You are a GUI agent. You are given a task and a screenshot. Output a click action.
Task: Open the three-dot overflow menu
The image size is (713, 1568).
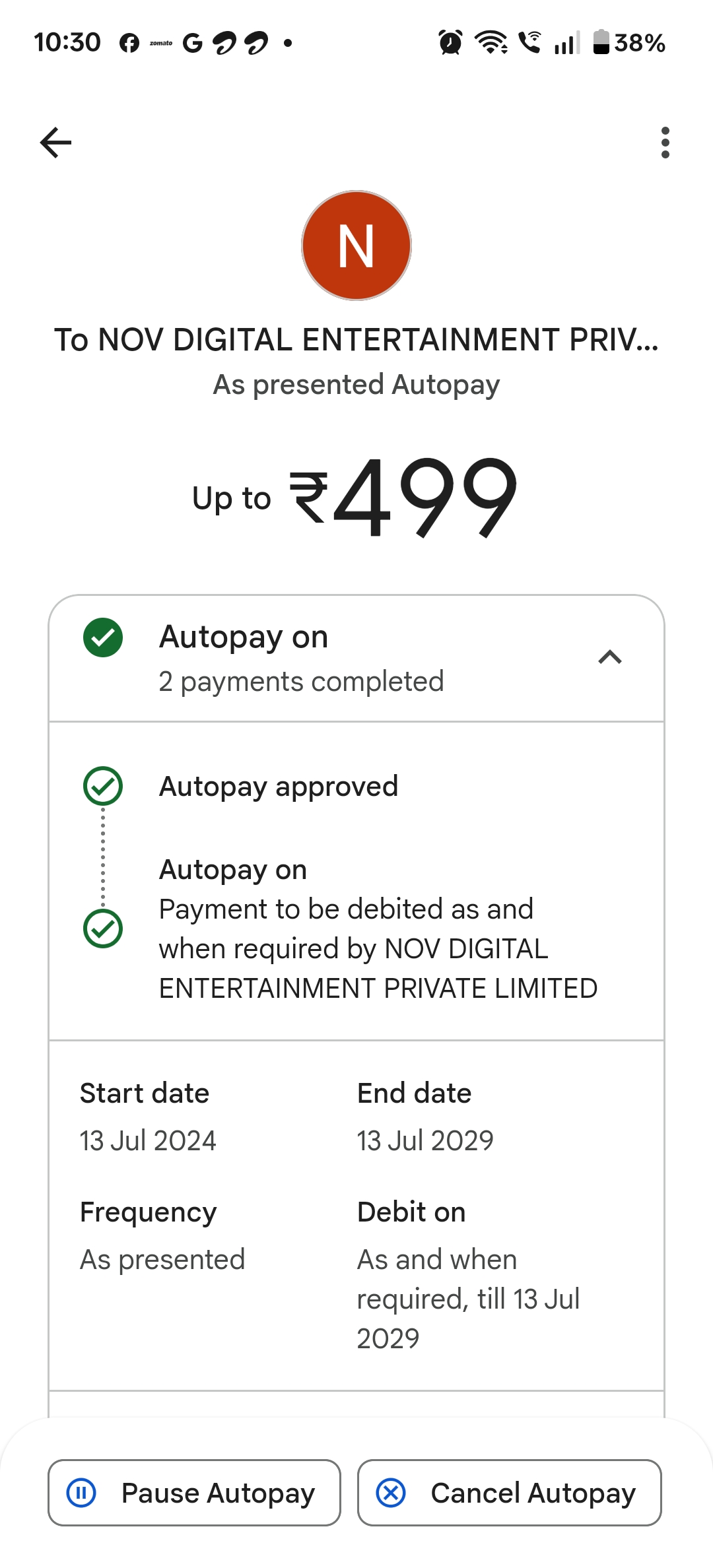coord(665,143)
